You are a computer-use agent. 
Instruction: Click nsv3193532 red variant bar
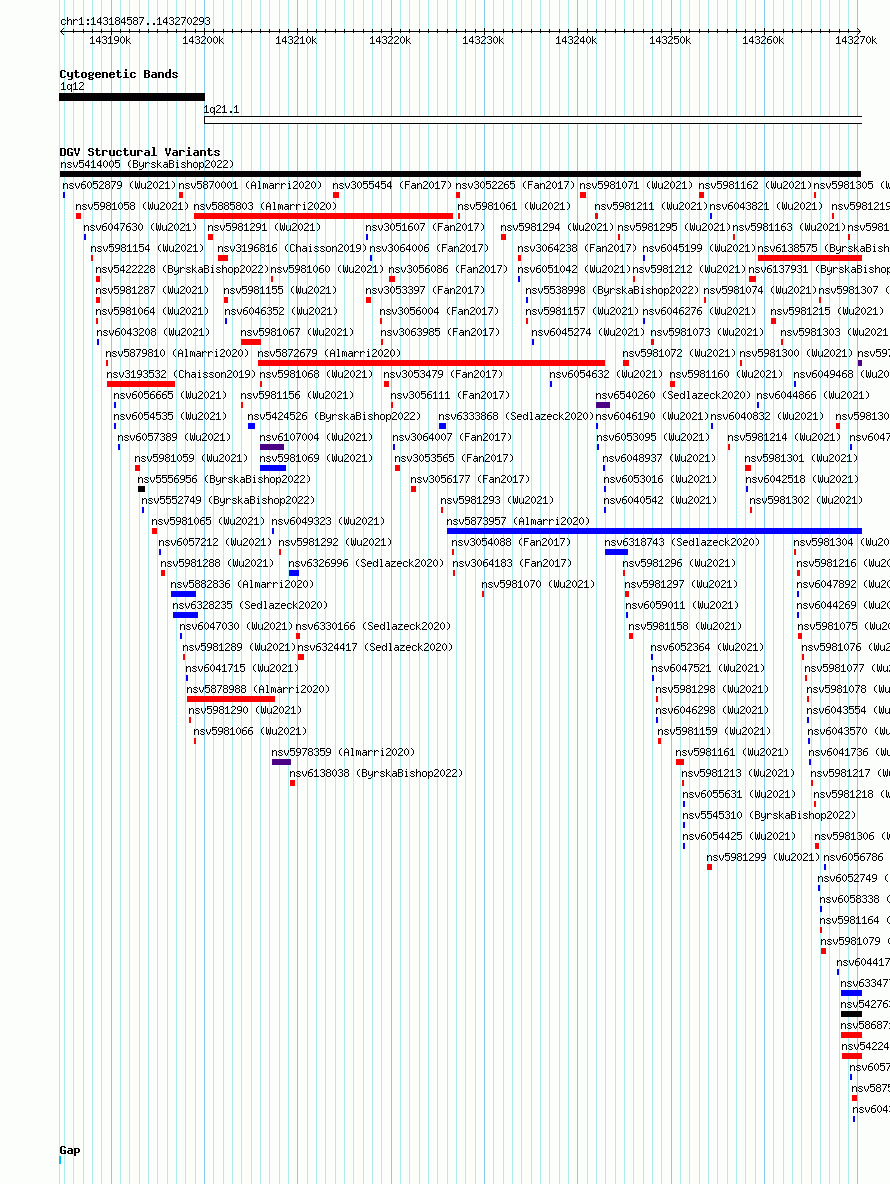(141, 384)
